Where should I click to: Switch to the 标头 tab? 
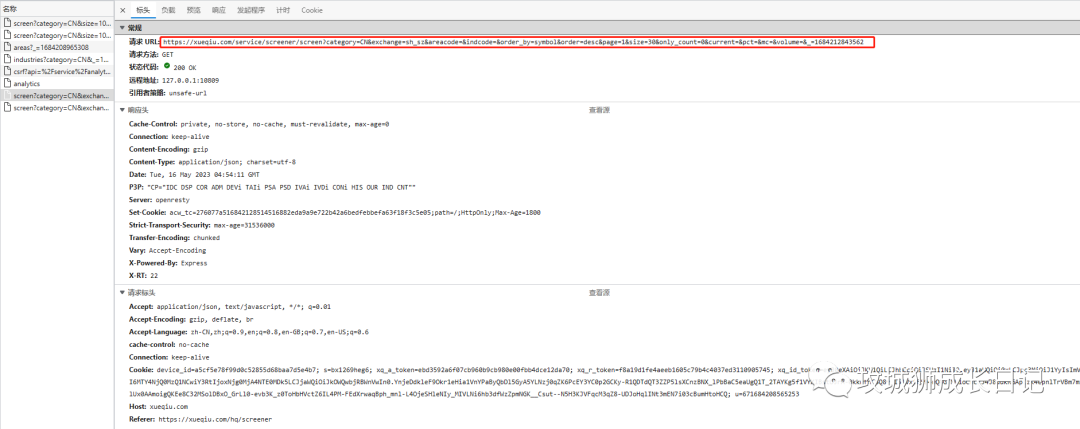[x=143, y=10]
